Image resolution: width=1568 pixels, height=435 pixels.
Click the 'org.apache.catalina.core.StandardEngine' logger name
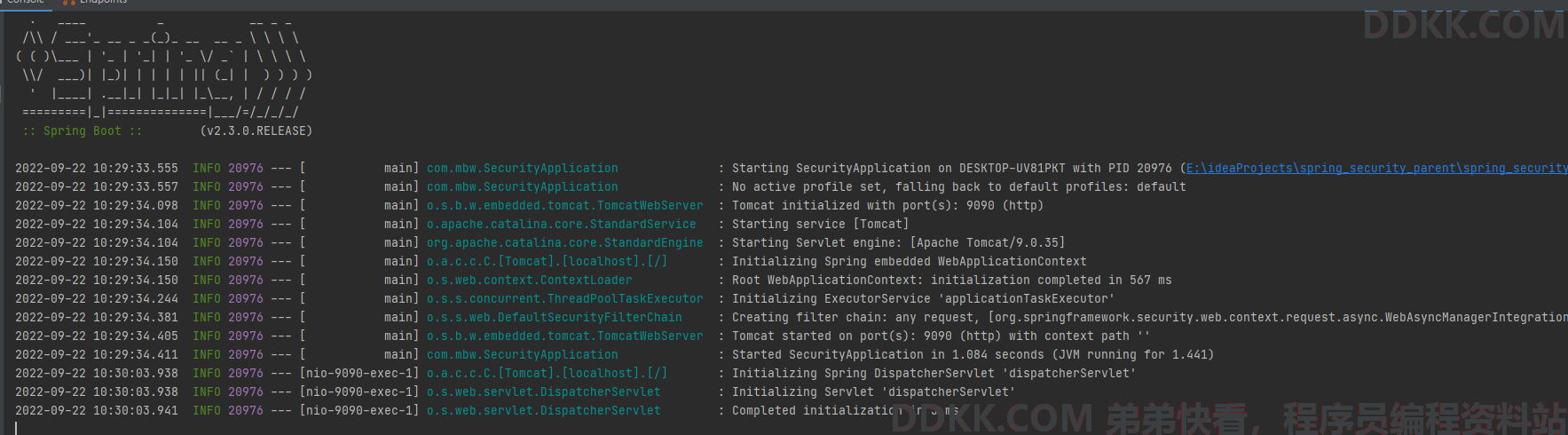tap(564, 242)
